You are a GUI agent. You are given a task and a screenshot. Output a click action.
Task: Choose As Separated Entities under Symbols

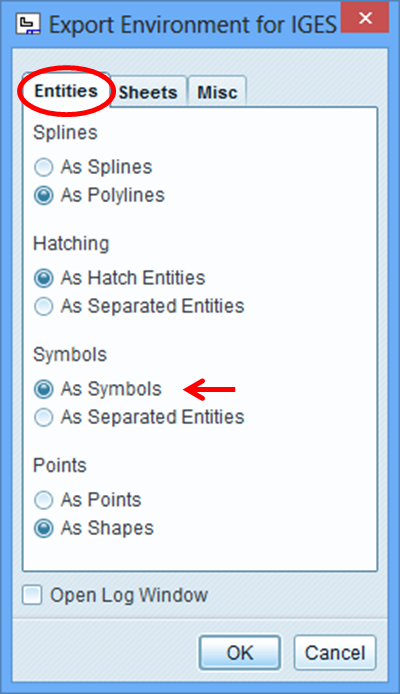coord(139,417)
